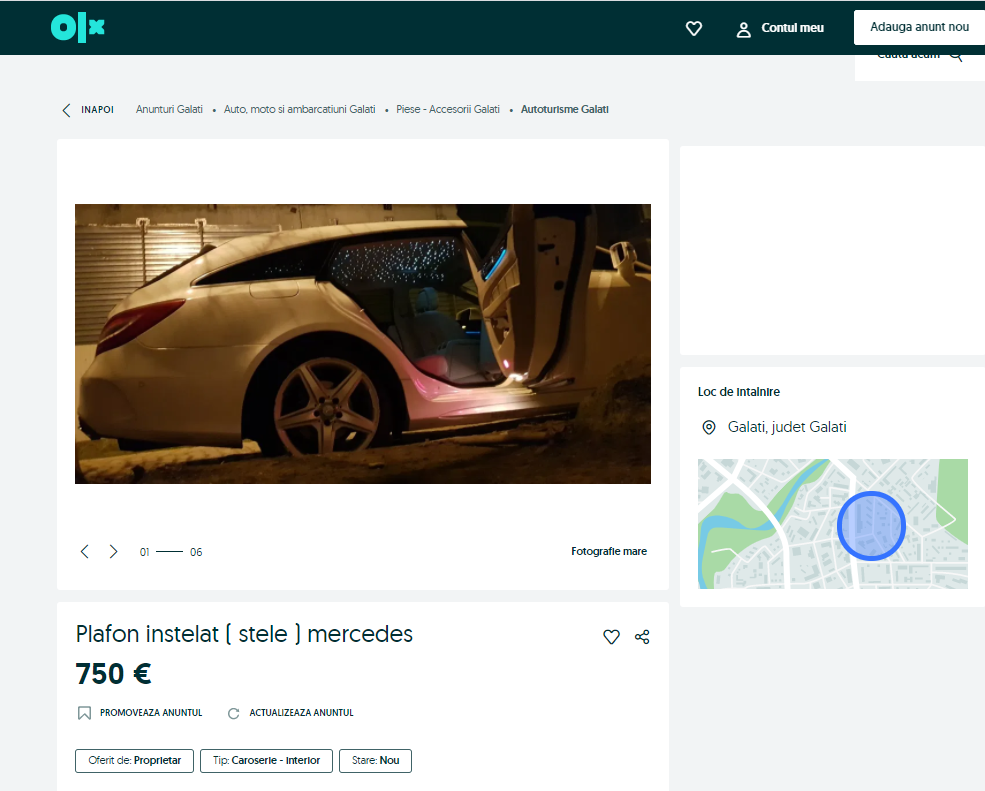Open favorites via header heart icon
The image size is (985, 791).
pos(694,29)
